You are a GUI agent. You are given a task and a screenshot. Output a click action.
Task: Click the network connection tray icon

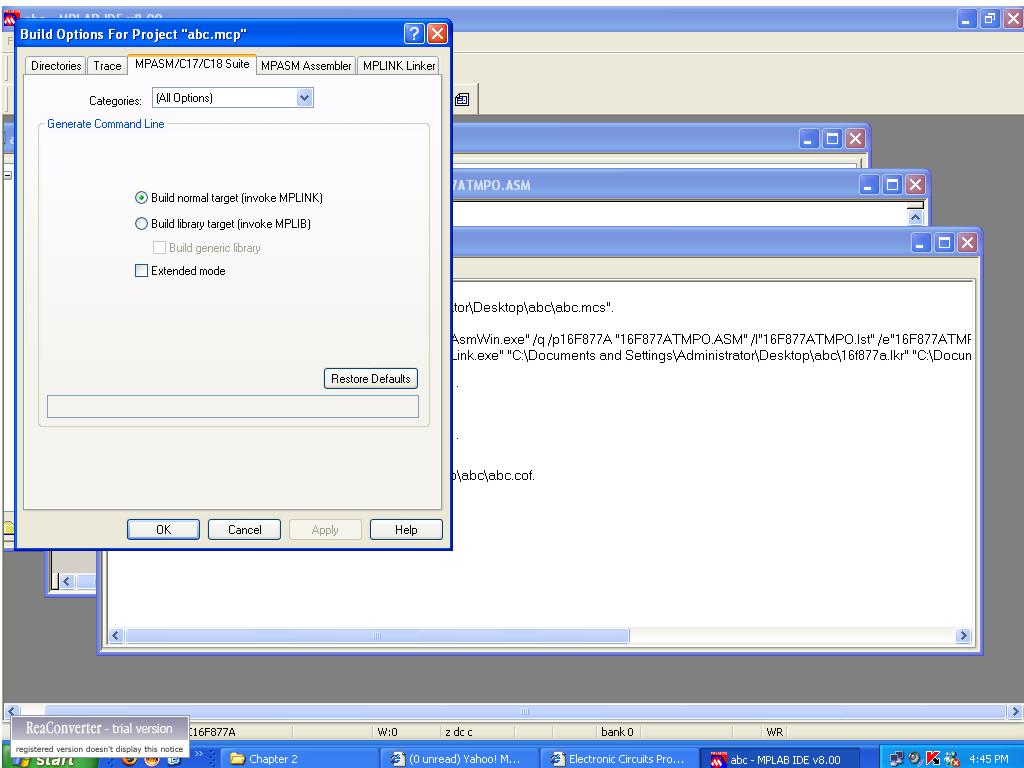tap(896, 759)
